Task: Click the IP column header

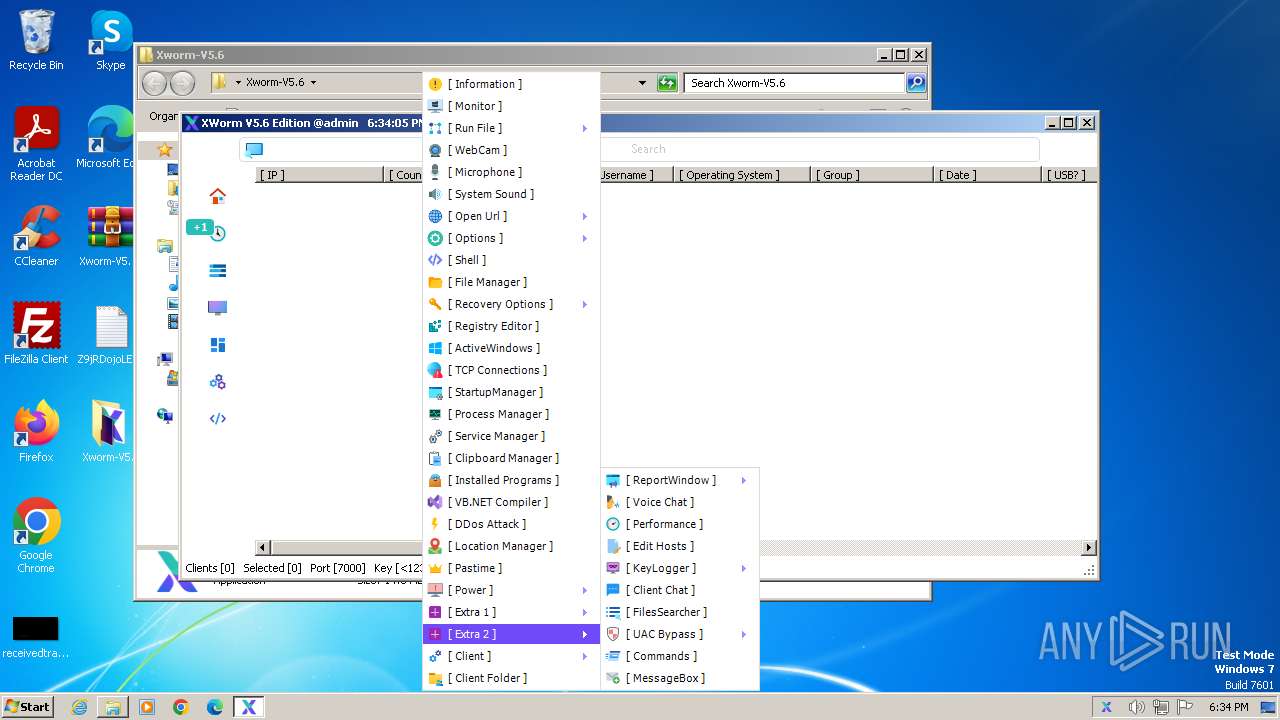Action: click(320, 175)
